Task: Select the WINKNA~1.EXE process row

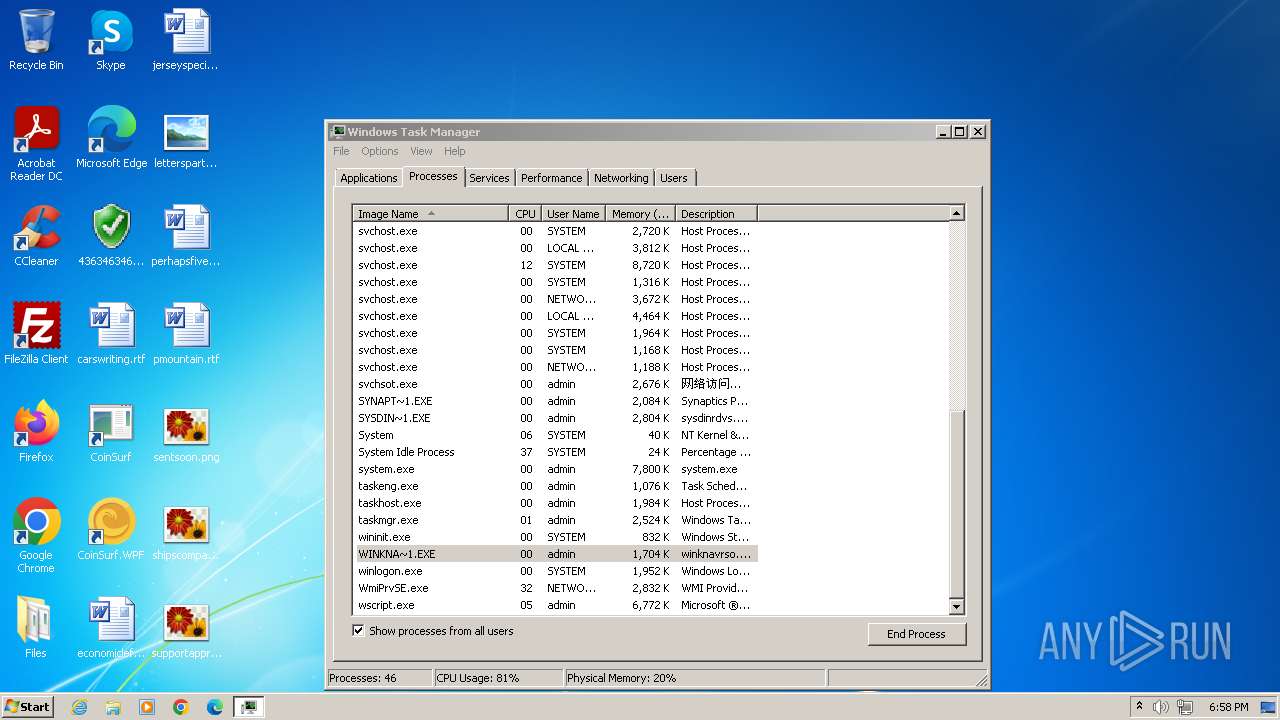Action: tap(555, 554)
